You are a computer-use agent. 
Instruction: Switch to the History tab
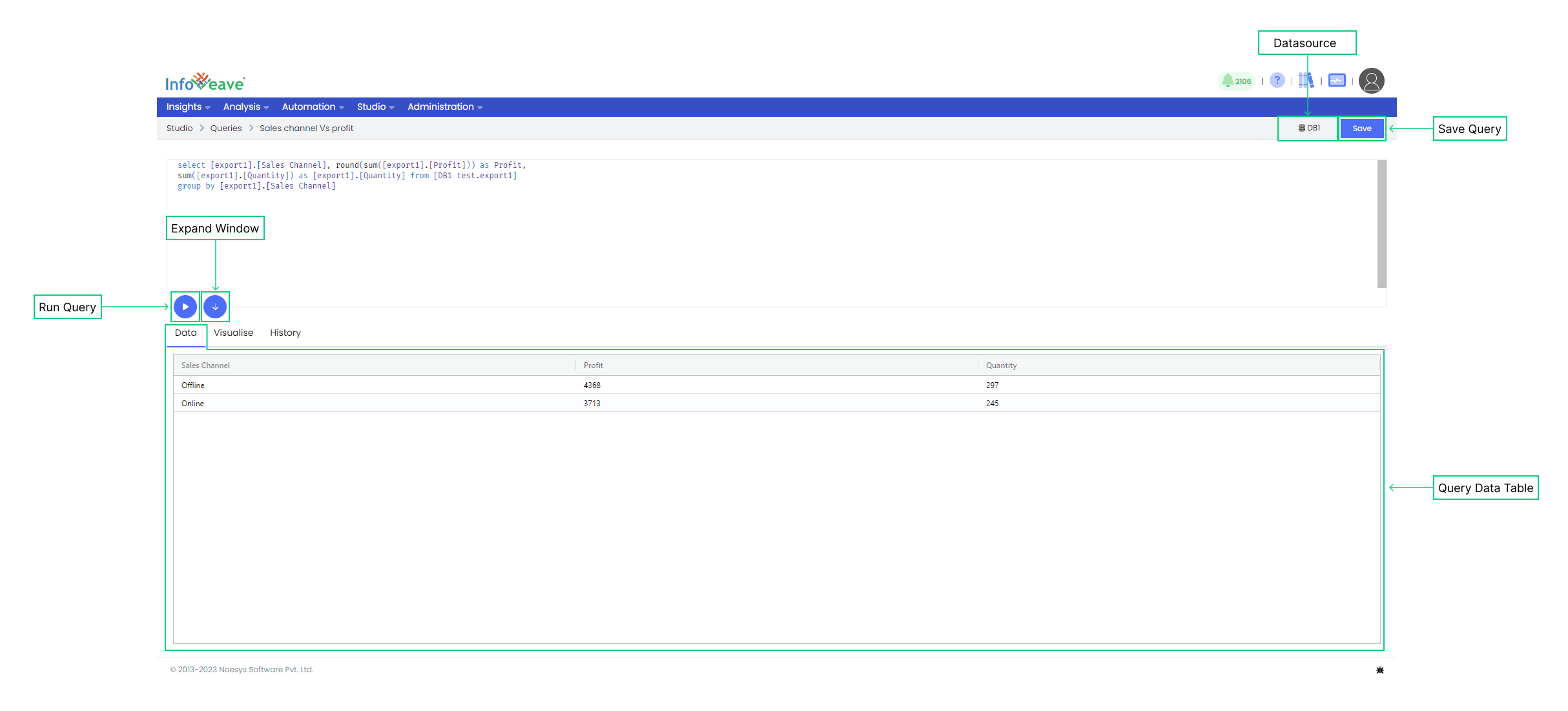point(284,332)
